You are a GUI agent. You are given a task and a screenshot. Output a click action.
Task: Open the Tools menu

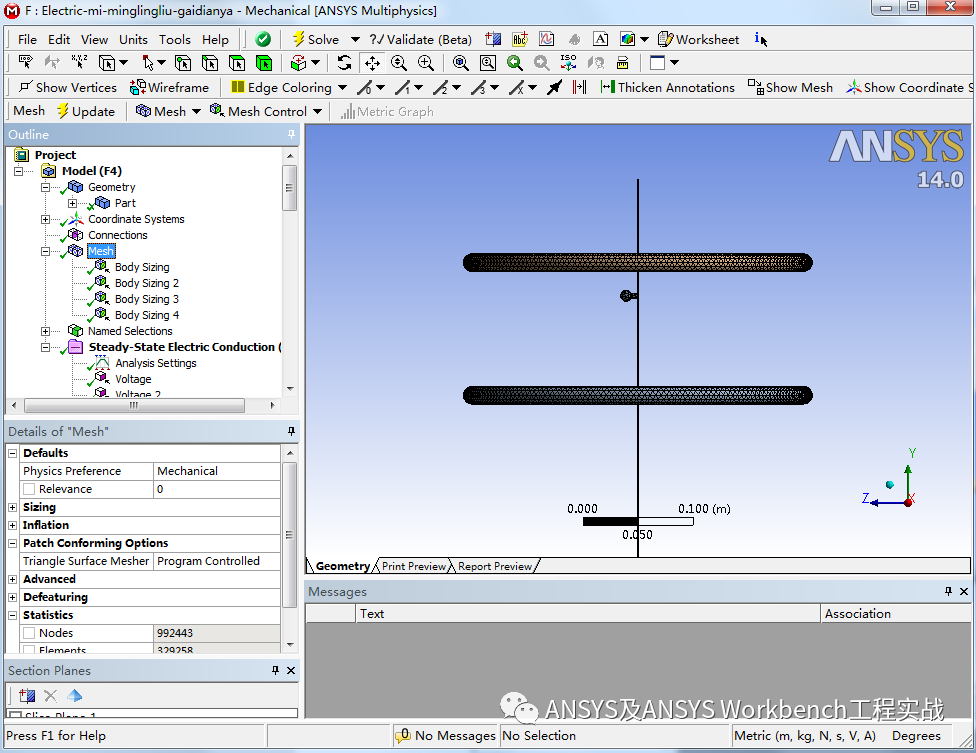point(175,39)
